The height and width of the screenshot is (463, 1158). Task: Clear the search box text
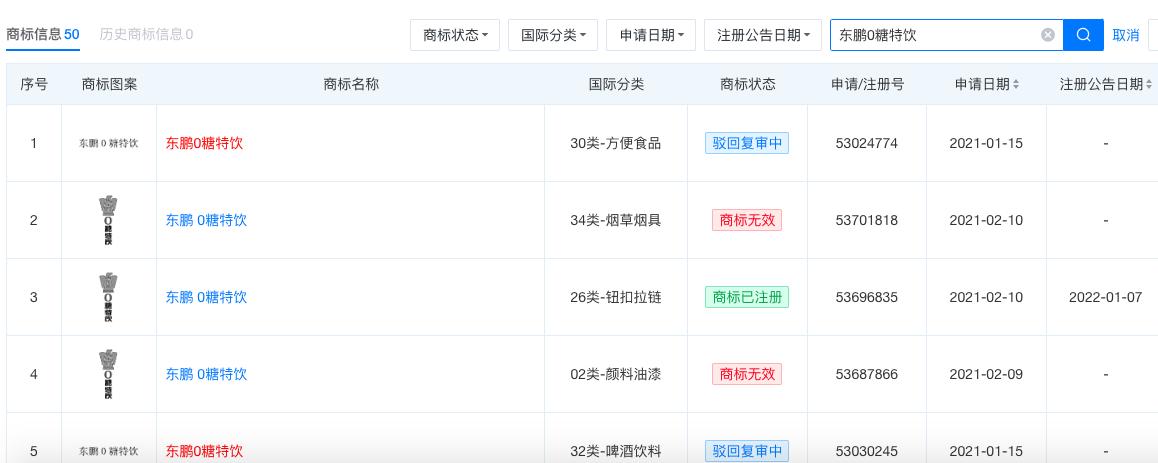1047,35
